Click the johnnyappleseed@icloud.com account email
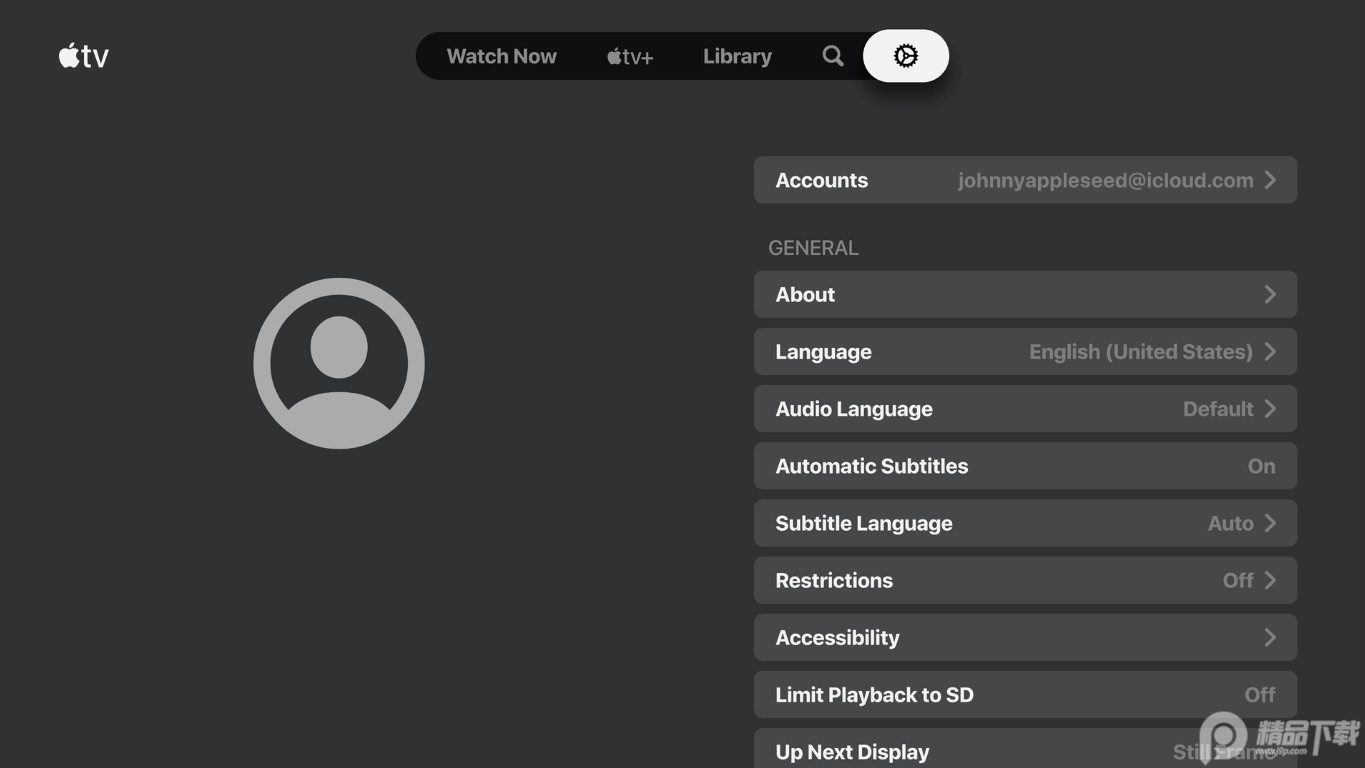 [1105, 180]
